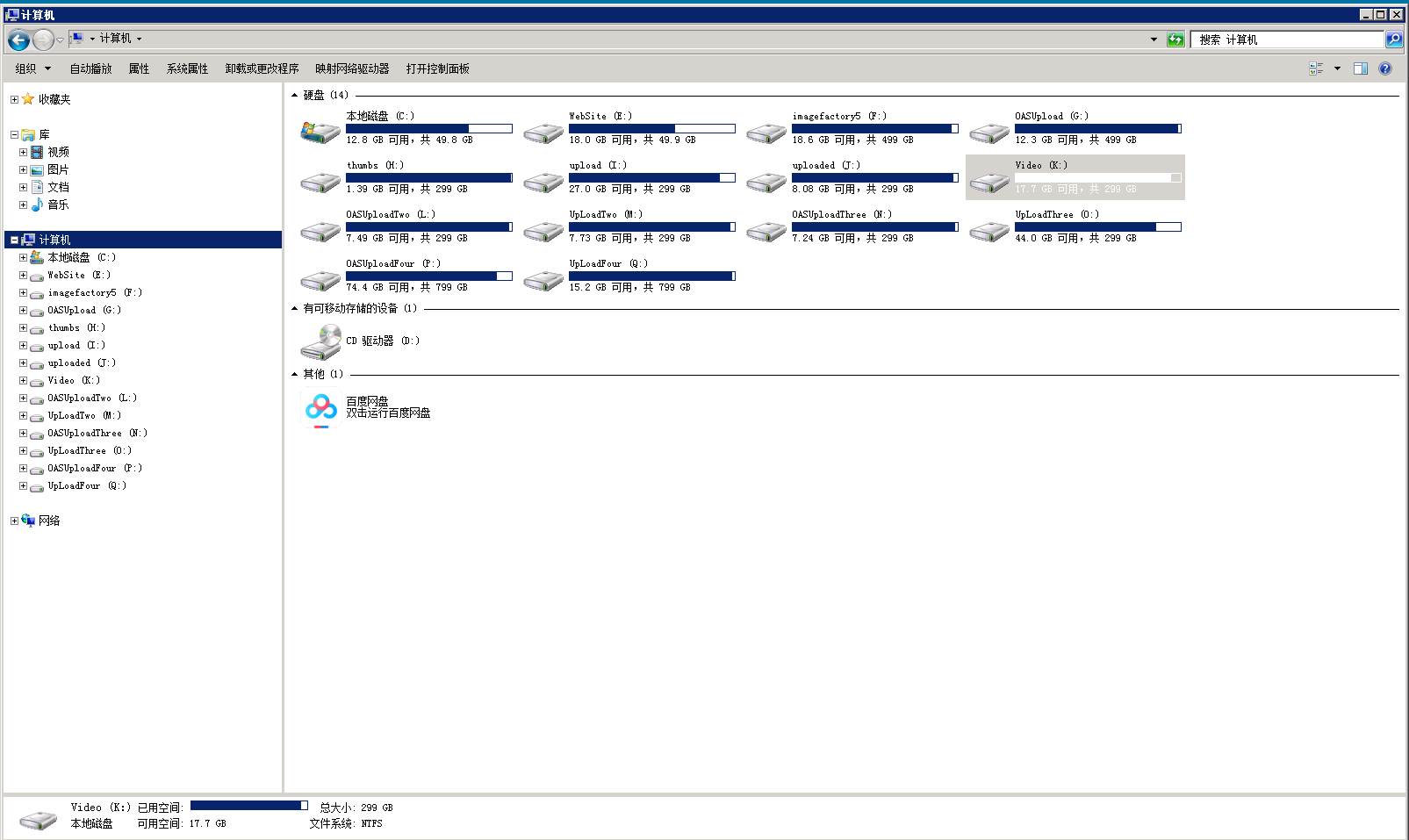The height and width of the screenshot is (840, 1409).
Task: Collapse the 库 libraries tree node
Action: 14,134
